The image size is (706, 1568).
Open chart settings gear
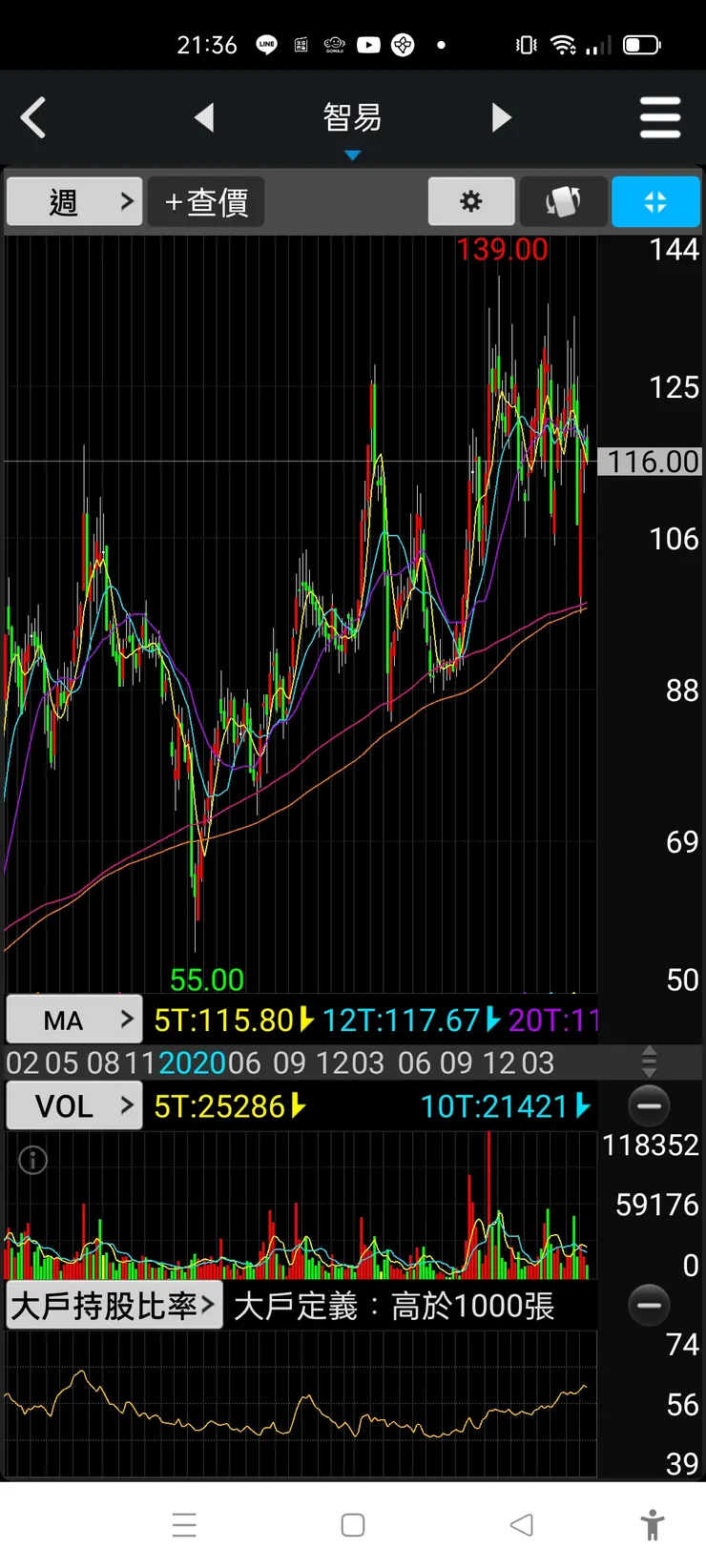[x=471, y=201]
